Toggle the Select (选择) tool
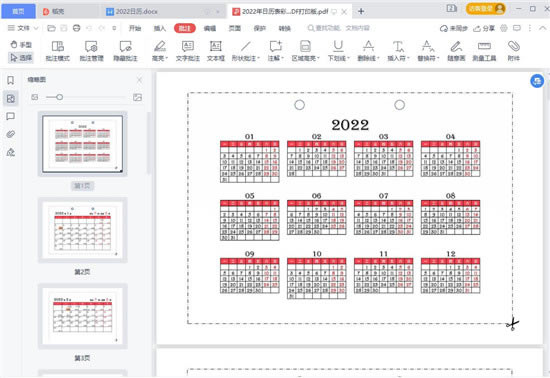Screen dimensions: 550x378 tap(21, 58)
